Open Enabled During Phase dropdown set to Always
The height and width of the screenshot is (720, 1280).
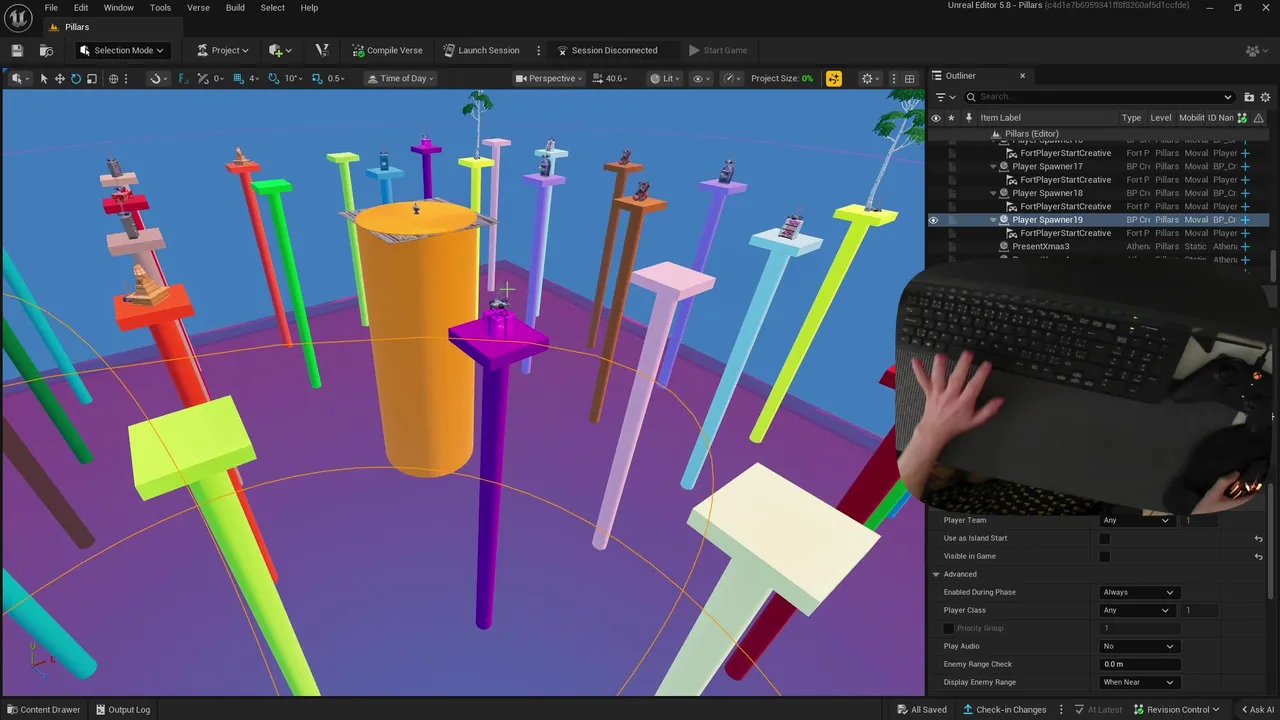coord(1138,592)
